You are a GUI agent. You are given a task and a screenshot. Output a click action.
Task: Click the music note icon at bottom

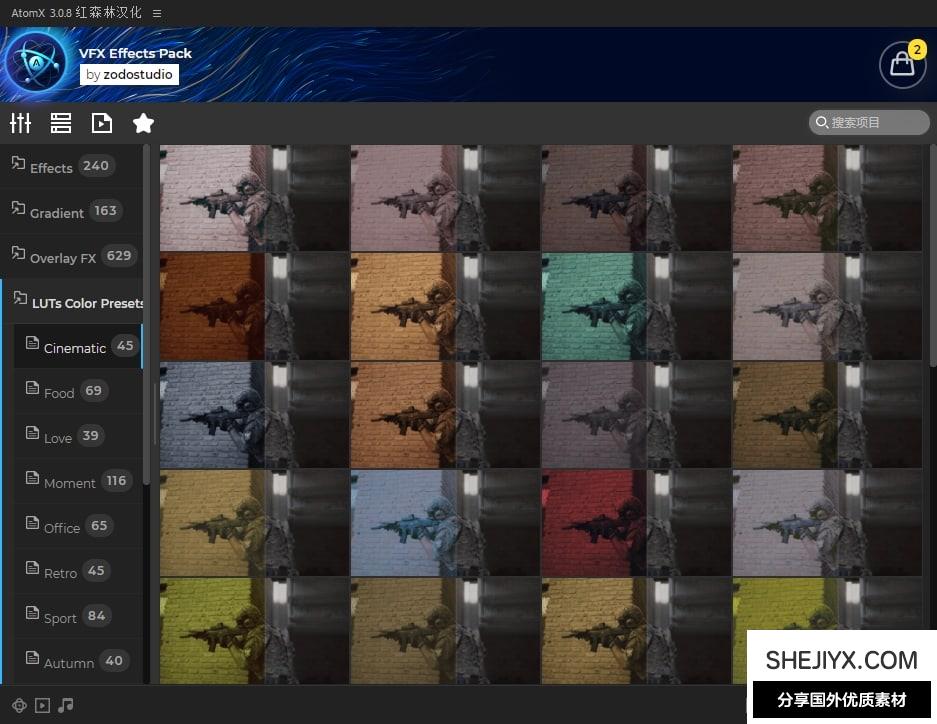[66, 705]
